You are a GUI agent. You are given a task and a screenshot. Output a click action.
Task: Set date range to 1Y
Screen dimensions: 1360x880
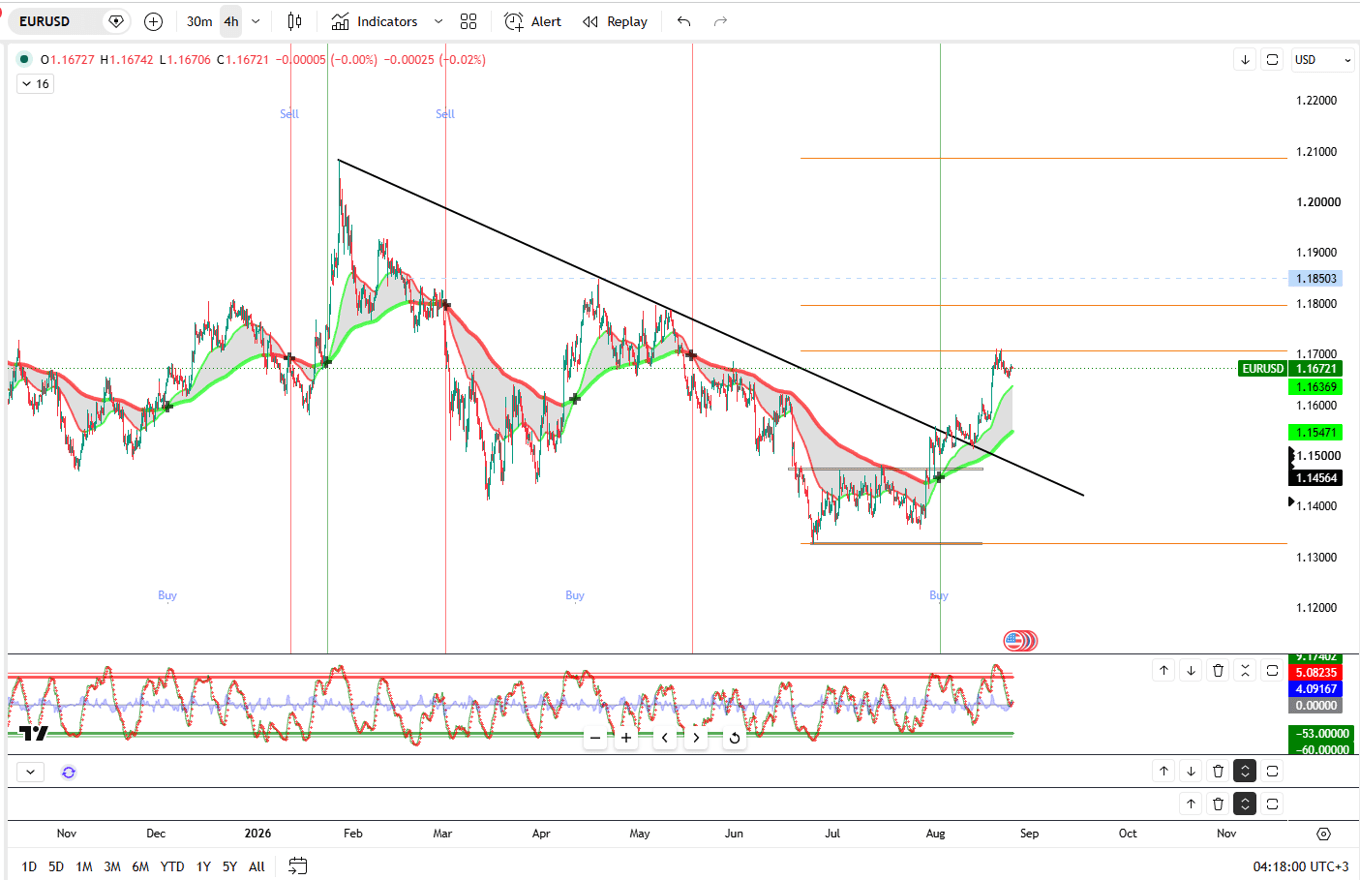[203, 866]
